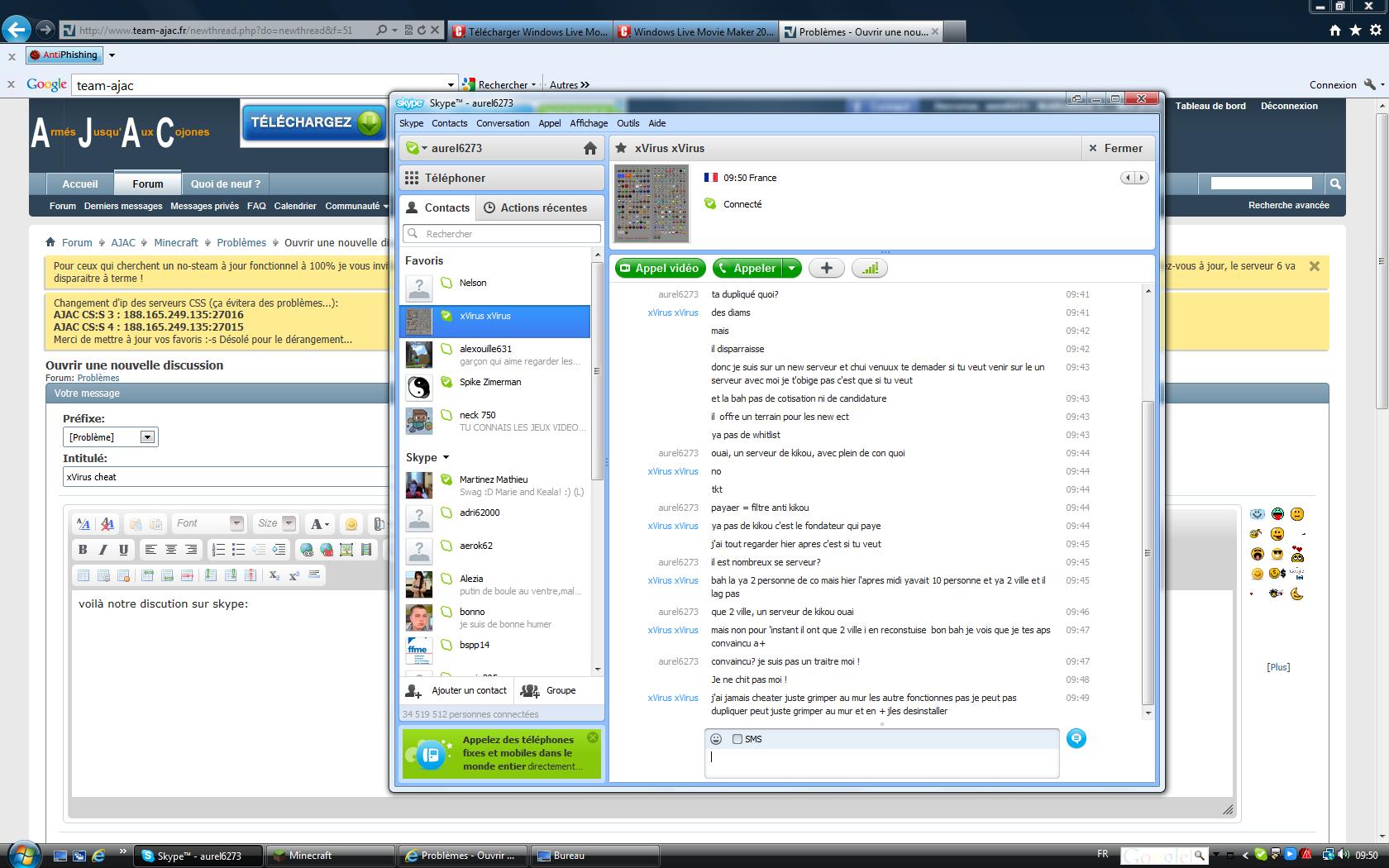Image resolution: width=1389 pixels, height=868 pixels.
Task: Open the Préfixe dropdown
Action: [x=147, y=437]
